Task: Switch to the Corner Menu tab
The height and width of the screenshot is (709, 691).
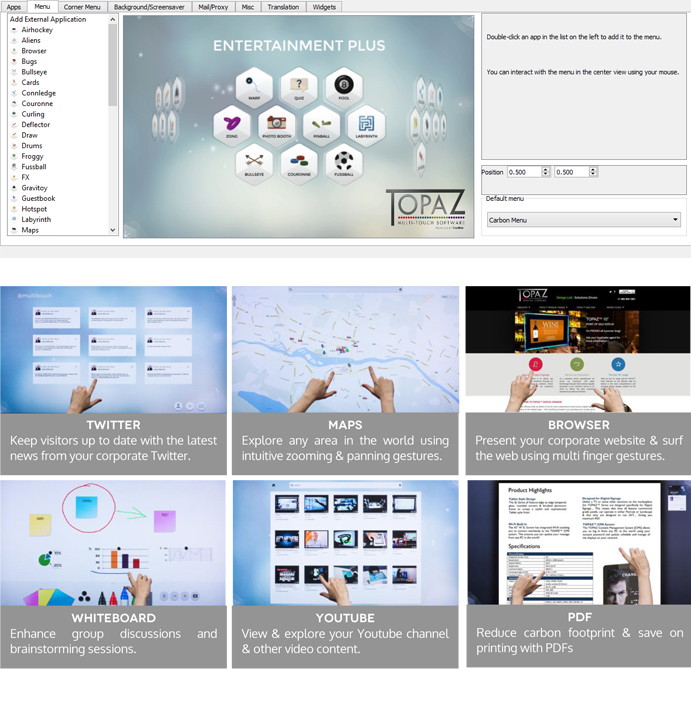Action: click(82, 7)
